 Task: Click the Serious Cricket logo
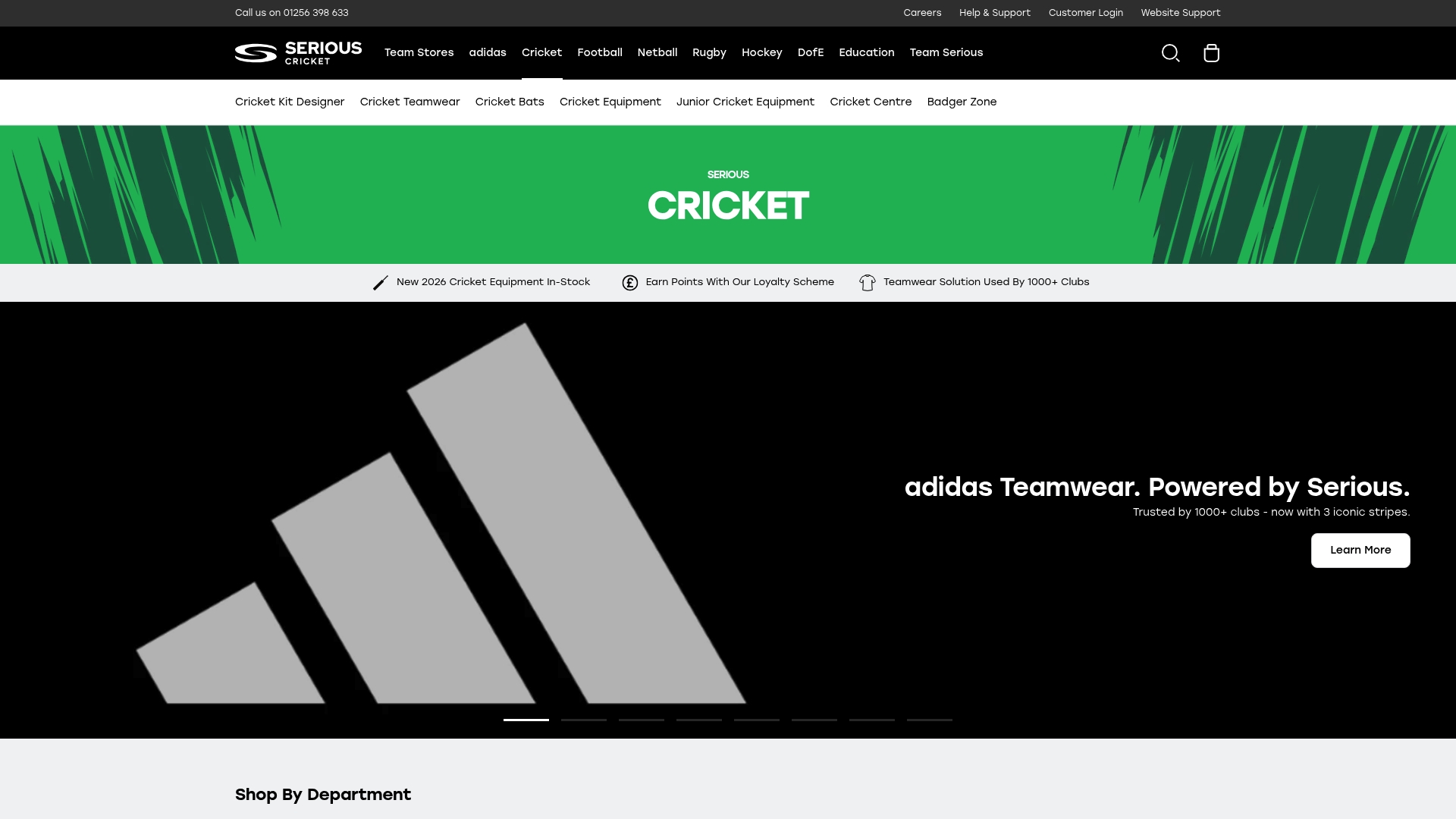(x=297, y=53)
